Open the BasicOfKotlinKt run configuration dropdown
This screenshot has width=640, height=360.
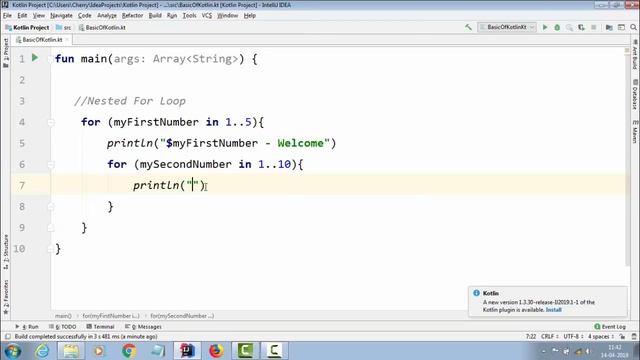[507, 27]
